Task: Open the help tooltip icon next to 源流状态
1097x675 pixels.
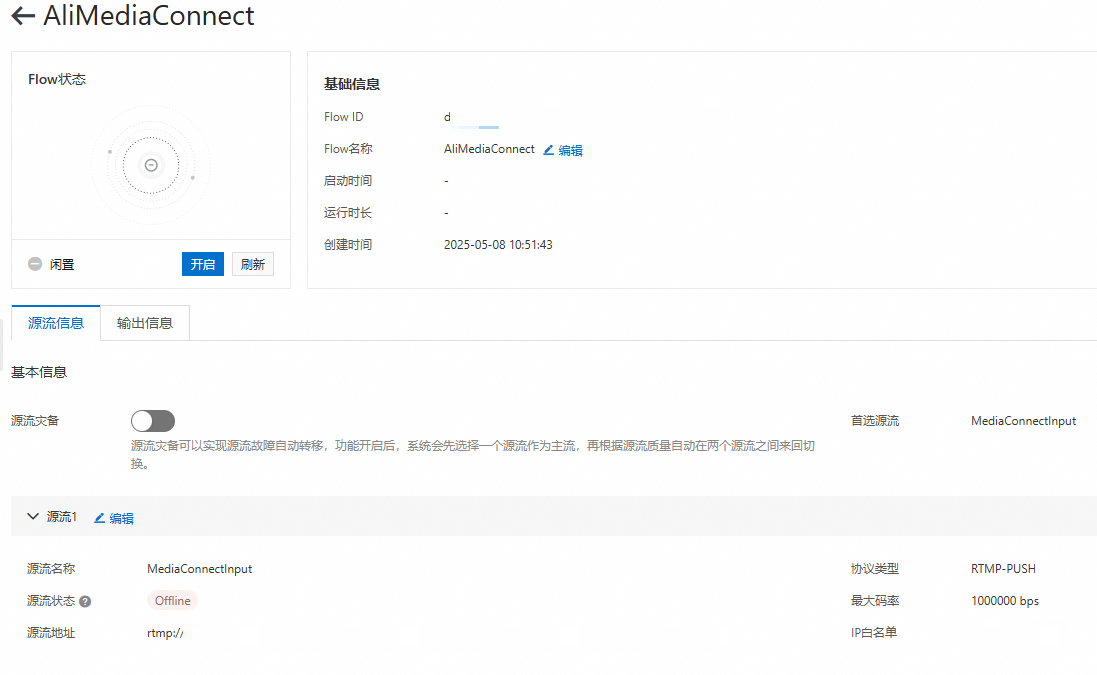Action: point(85,602)
